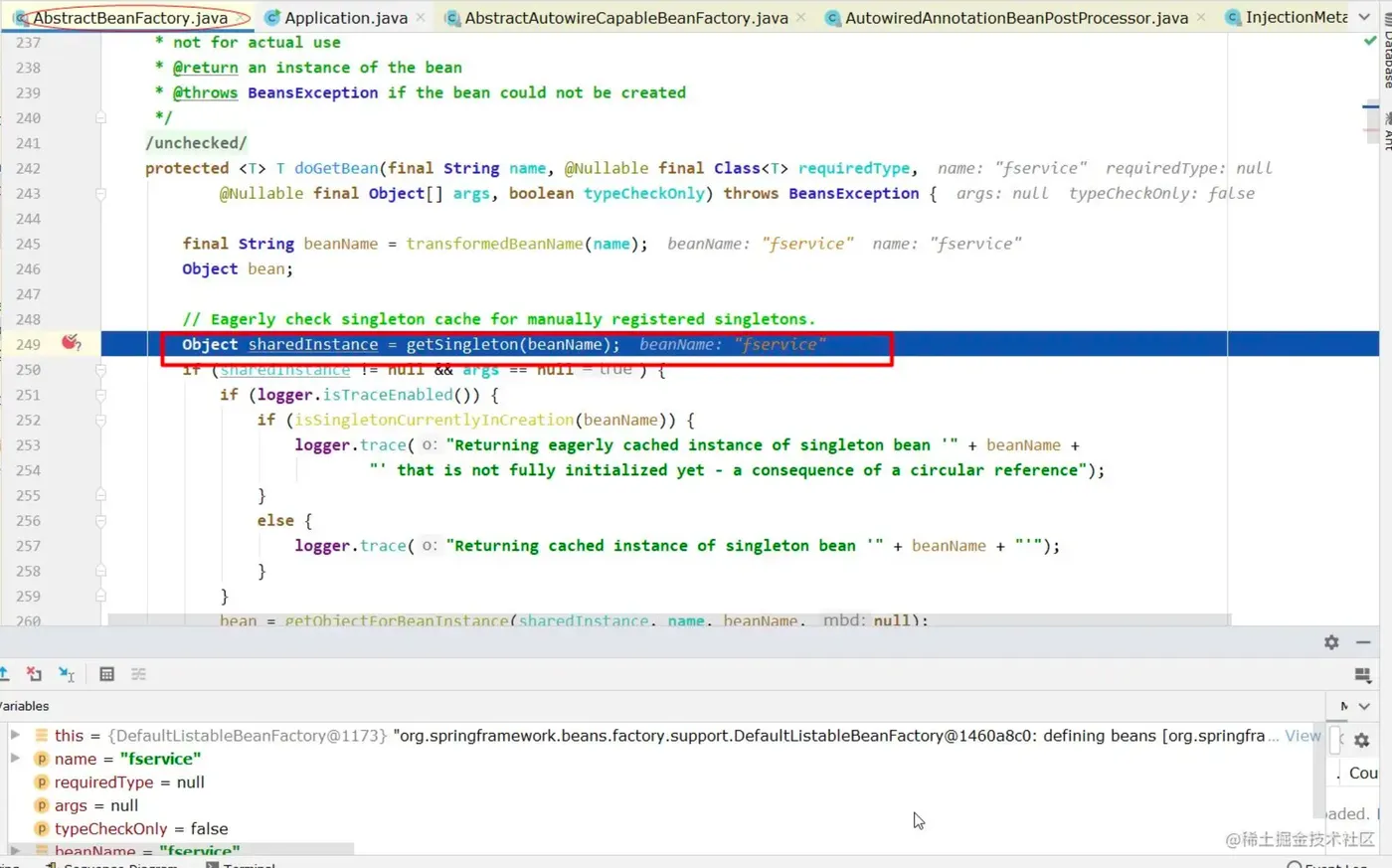Click the Memory view search field
The height and width of the screenshot is (868, 1392).
[x=1335, y=741]
